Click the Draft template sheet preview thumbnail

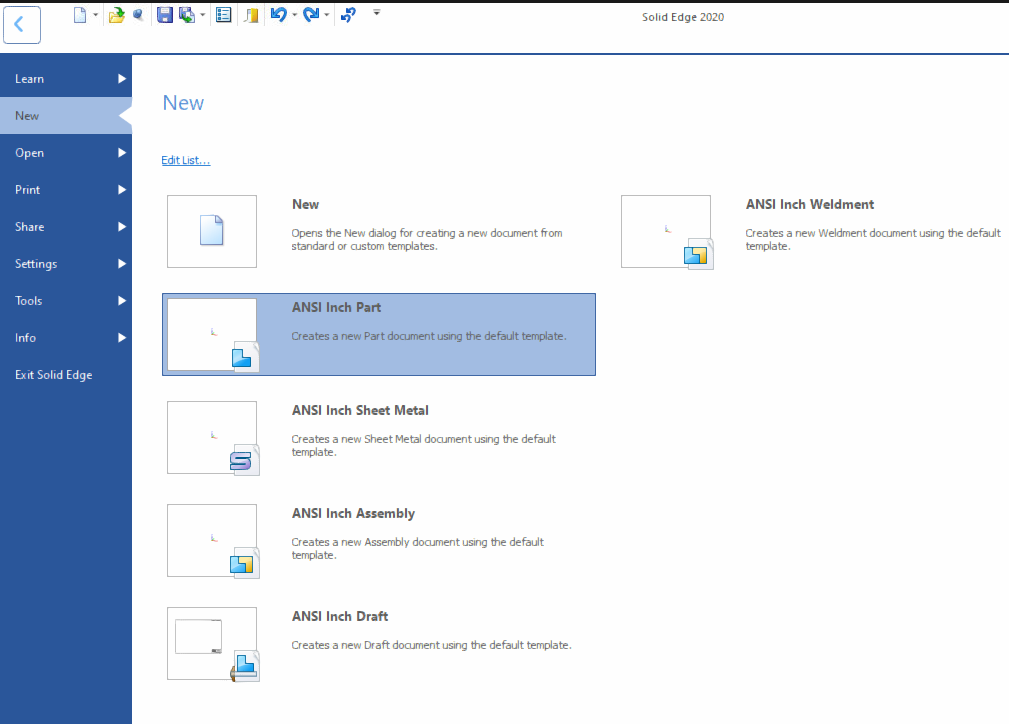tap(198, 636)
